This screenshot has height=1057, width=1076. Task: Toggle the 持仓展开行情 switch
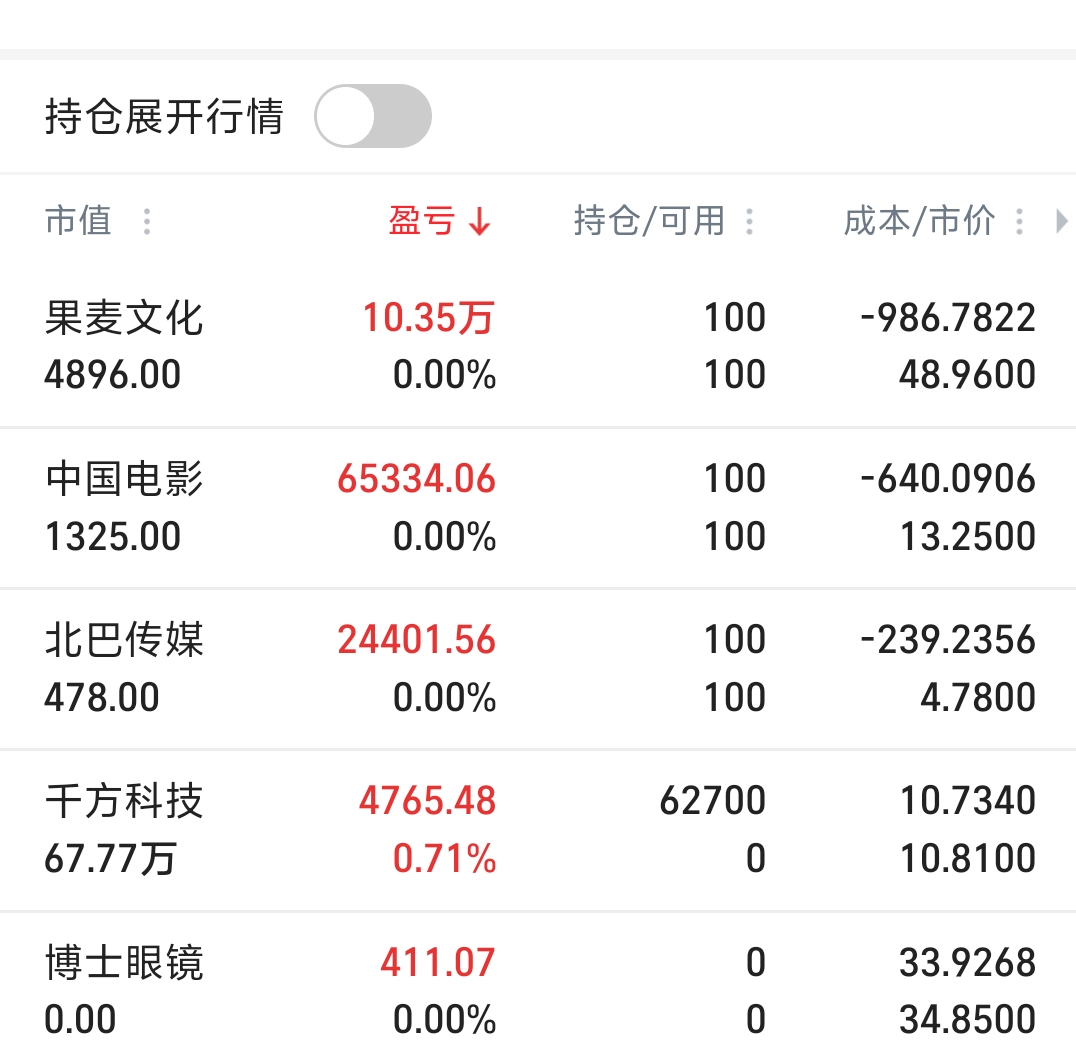373,116
